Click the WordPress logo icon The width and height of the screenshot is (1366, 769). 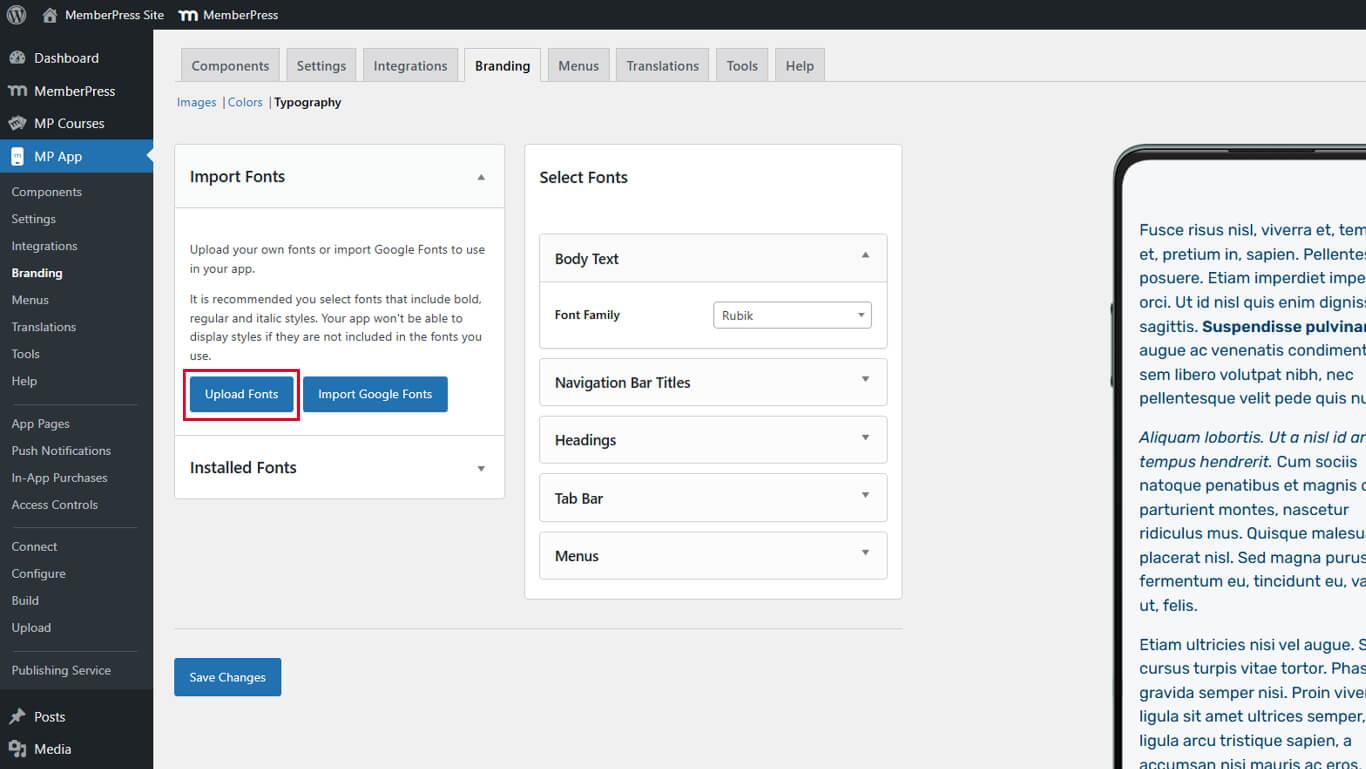coord(16,15)
